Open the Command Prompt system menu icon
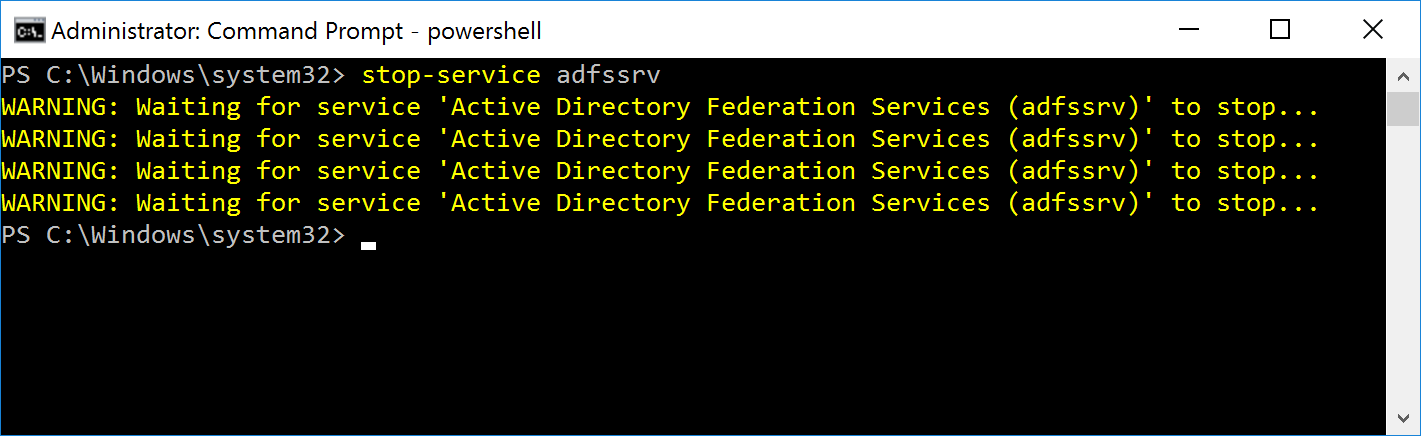Screen dimensions: 1421x436 click(x=29, y=31)
